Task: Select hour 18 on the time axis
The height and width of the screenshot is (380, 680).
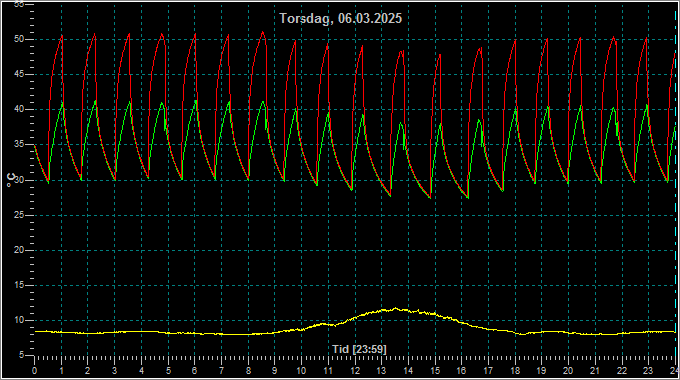Action: pos(515,371)
